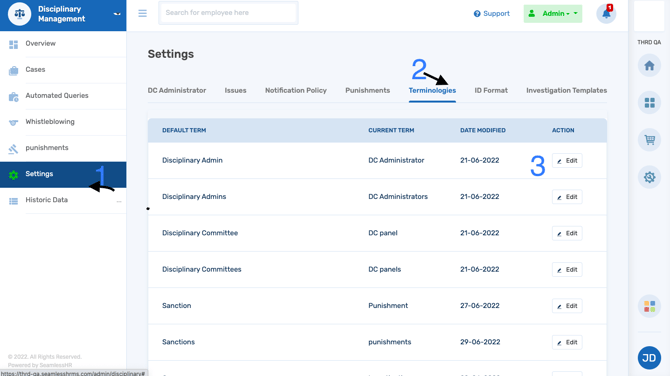
Task: Expand the Disciplinary Management module dropdown arrow
Action: tap(117, 14)
